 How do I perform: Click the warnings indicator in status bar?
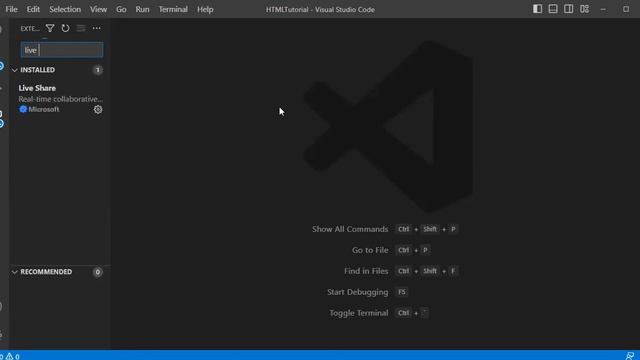point(12,356)
